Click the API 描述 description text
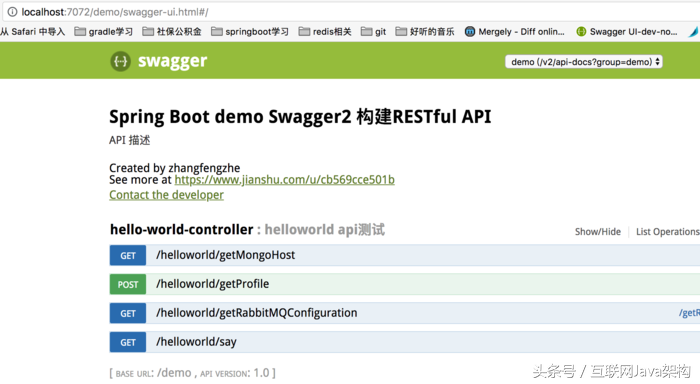The width and height of the screenshot is (700, 384). [129, 140]
